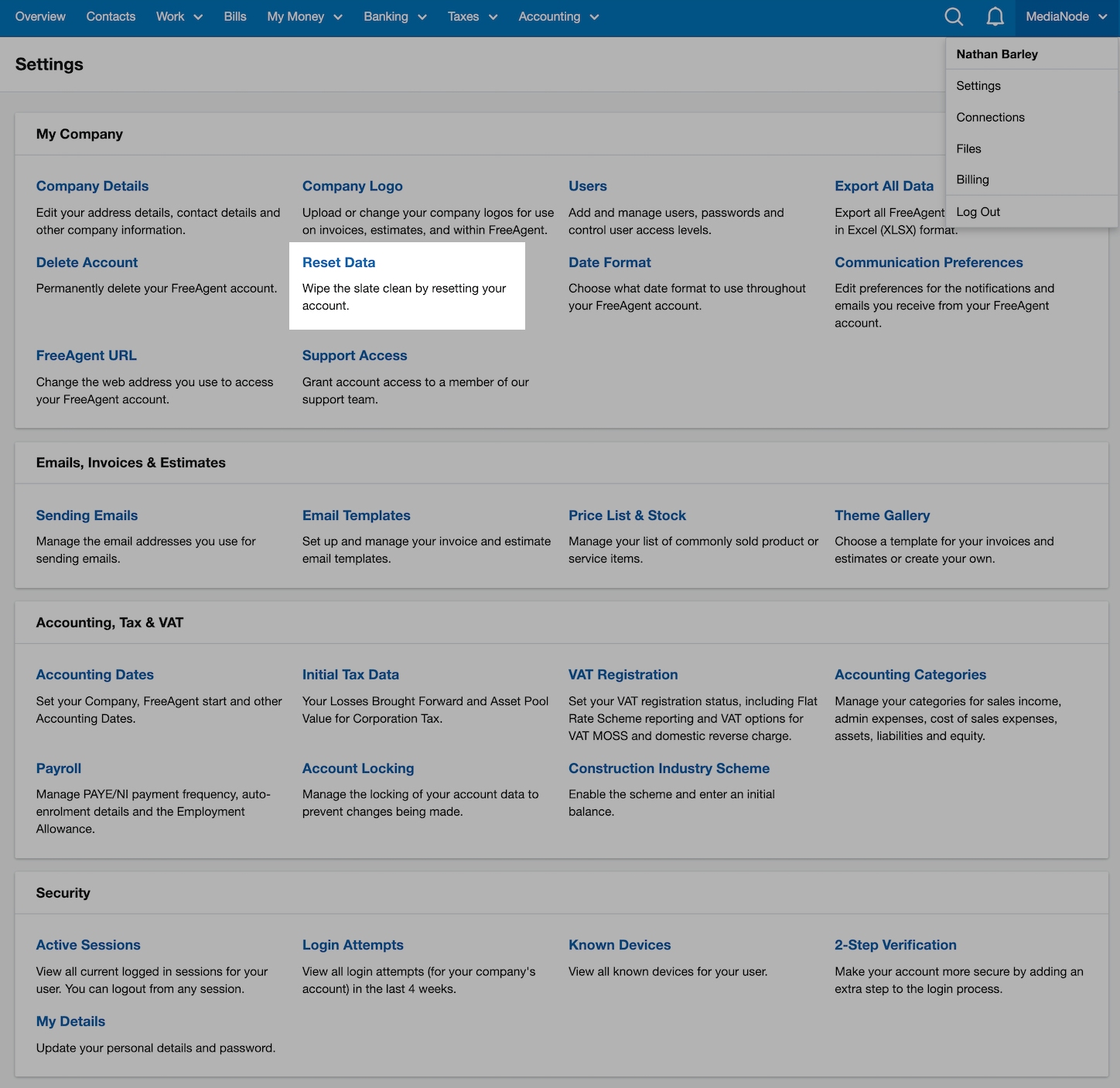Click 'Wipe the slate clean' description text
The height and width of the screenshot is (1088, 1120).
(x=404, y=297)
